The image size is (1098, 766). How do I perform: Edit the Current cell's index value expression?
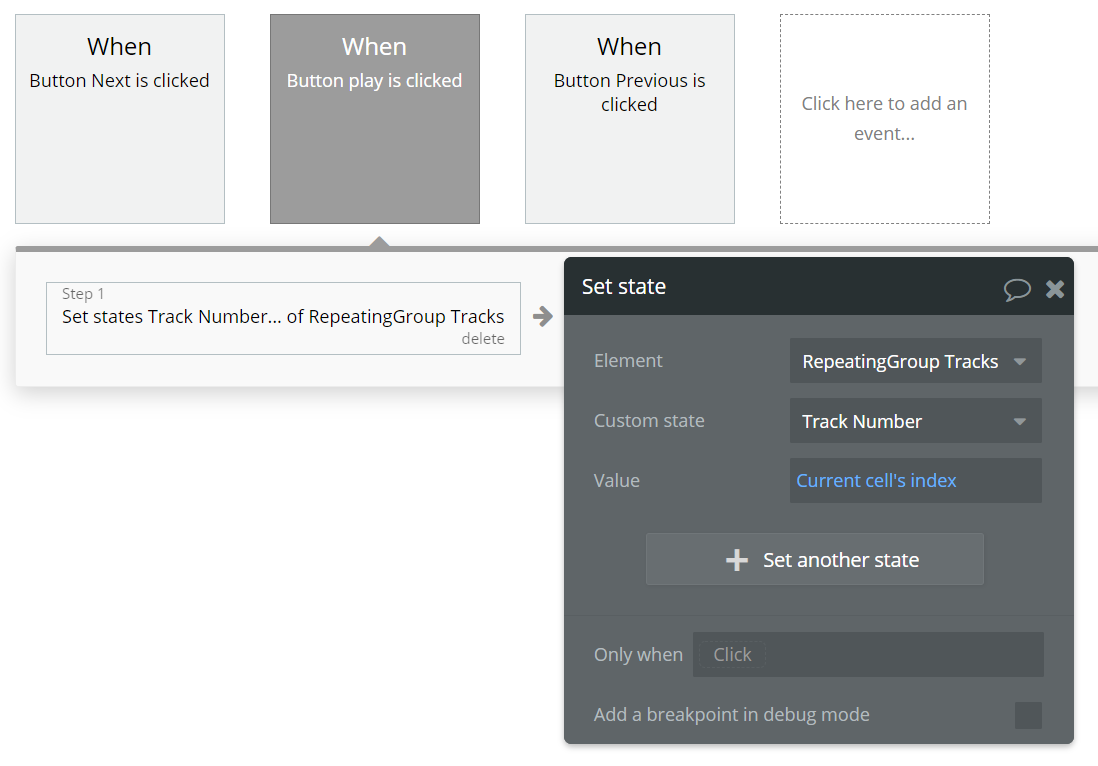(915, 481)
